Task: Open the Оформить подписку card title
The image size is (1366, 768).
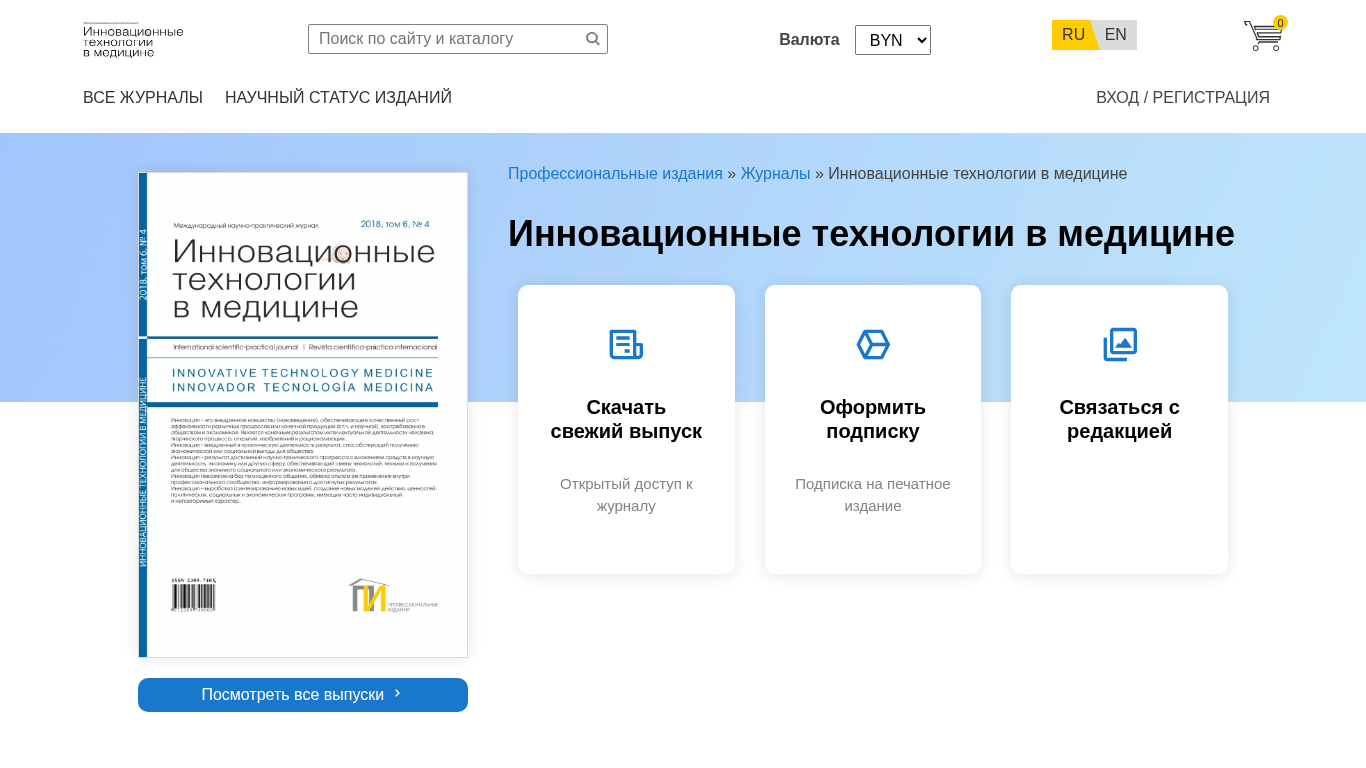Action: 873,420
